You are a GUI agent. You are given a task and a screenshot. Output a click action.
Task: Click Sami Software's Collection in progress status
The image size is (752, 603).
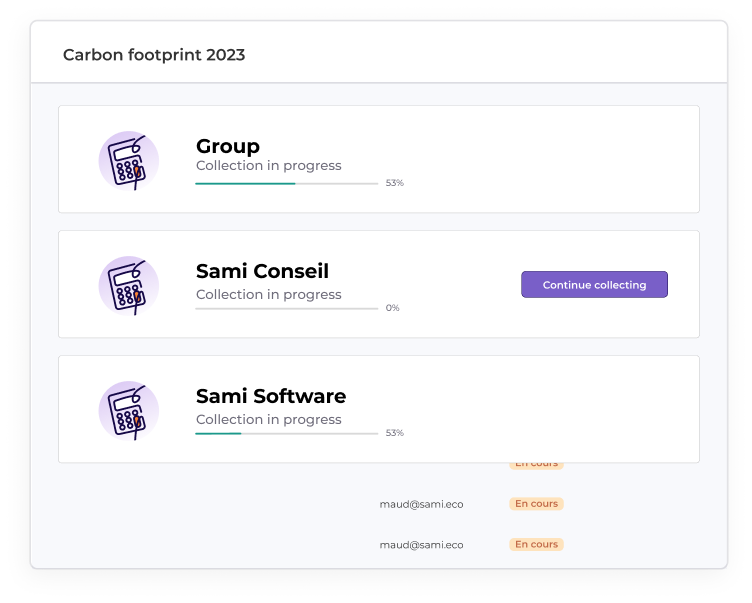[269, 420]
